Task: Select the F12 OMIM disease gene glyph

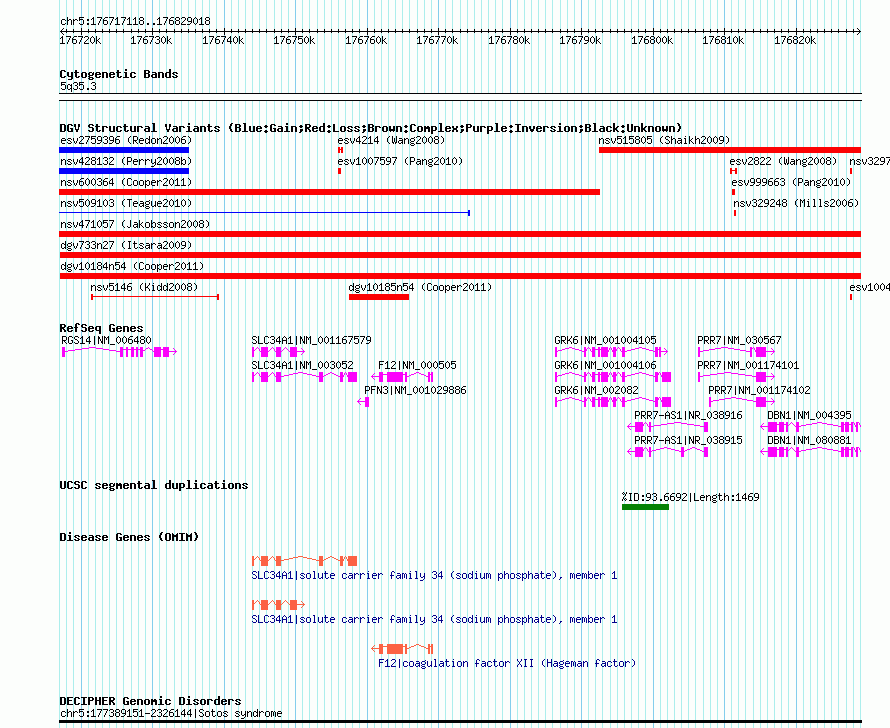Action: pos(402,649)
